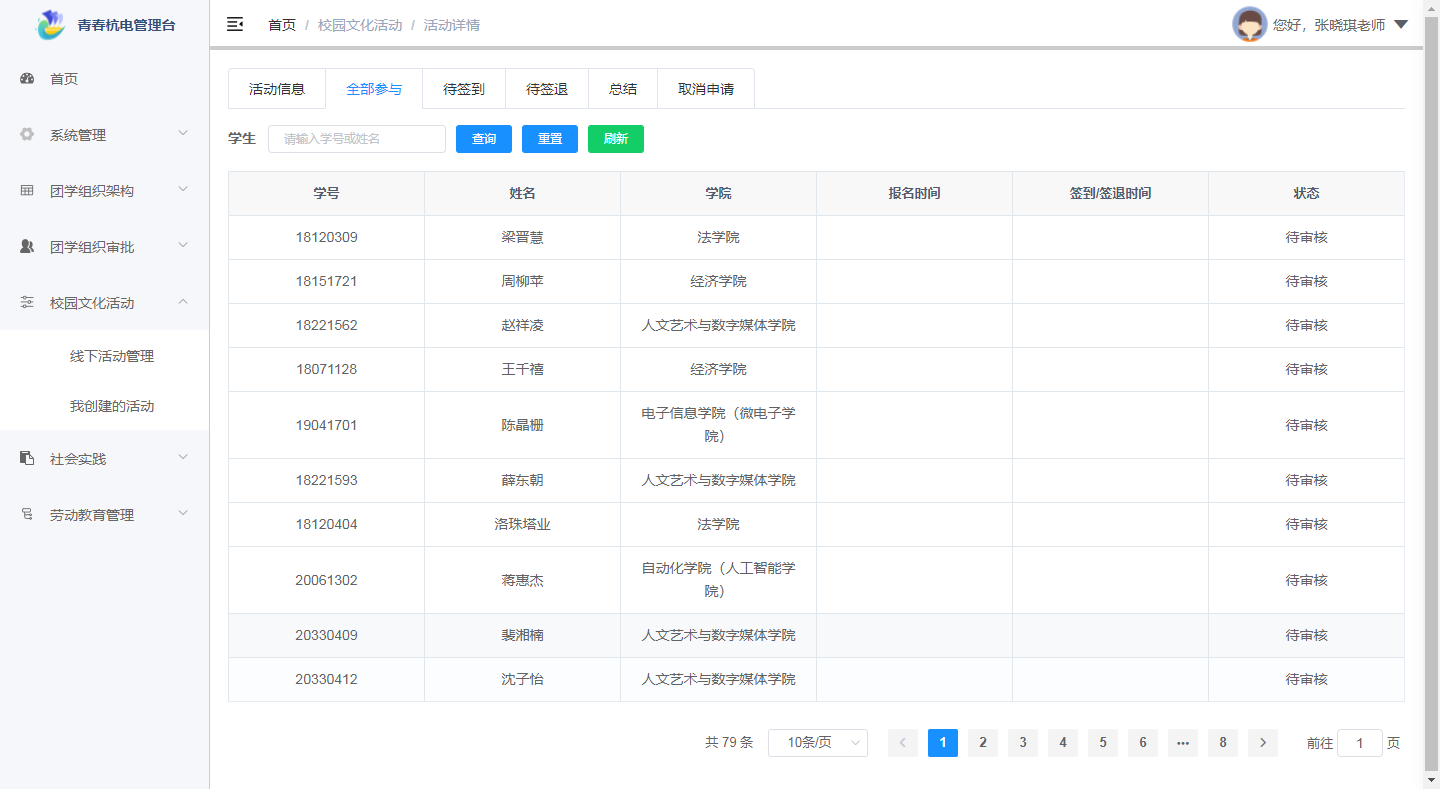This screenshot has width=1440, height=789.
Task: Go to previous page arrow in pagination
Action: pos(903,742)
